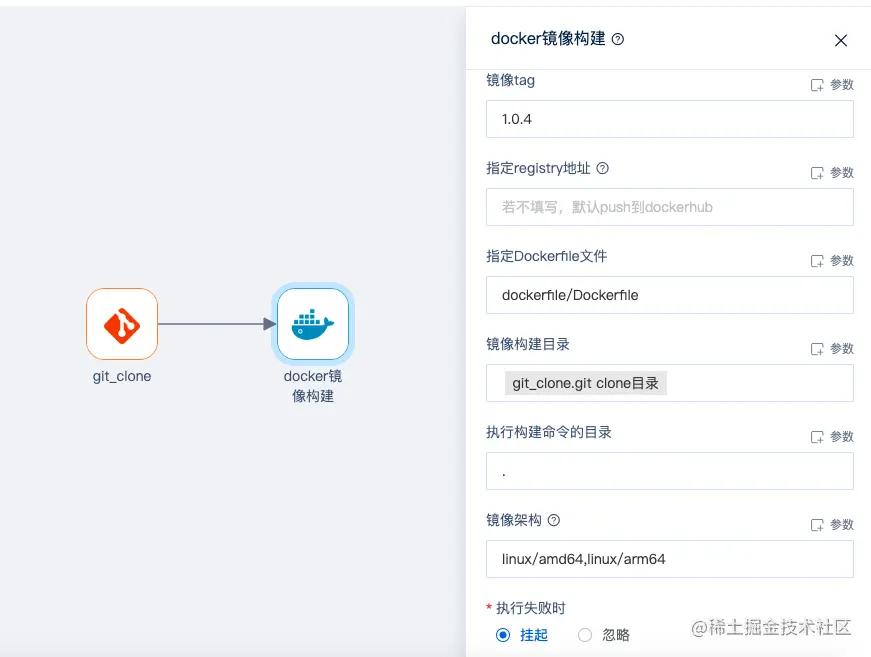Click the 镜像构建目录 label

click(x=528, y=344)
